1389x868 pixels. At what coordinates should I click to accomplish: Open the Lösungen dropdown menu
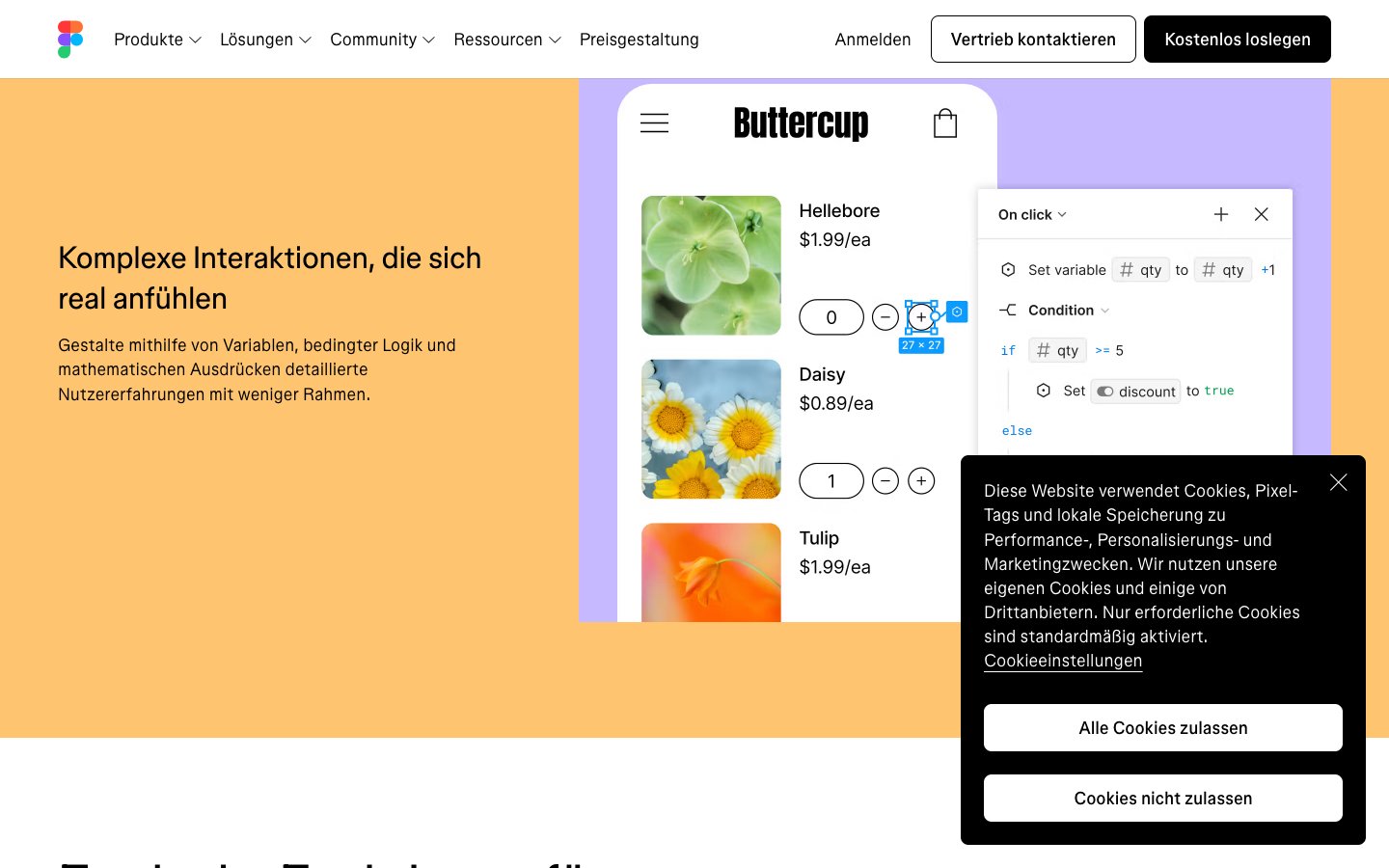click(265, 40)
